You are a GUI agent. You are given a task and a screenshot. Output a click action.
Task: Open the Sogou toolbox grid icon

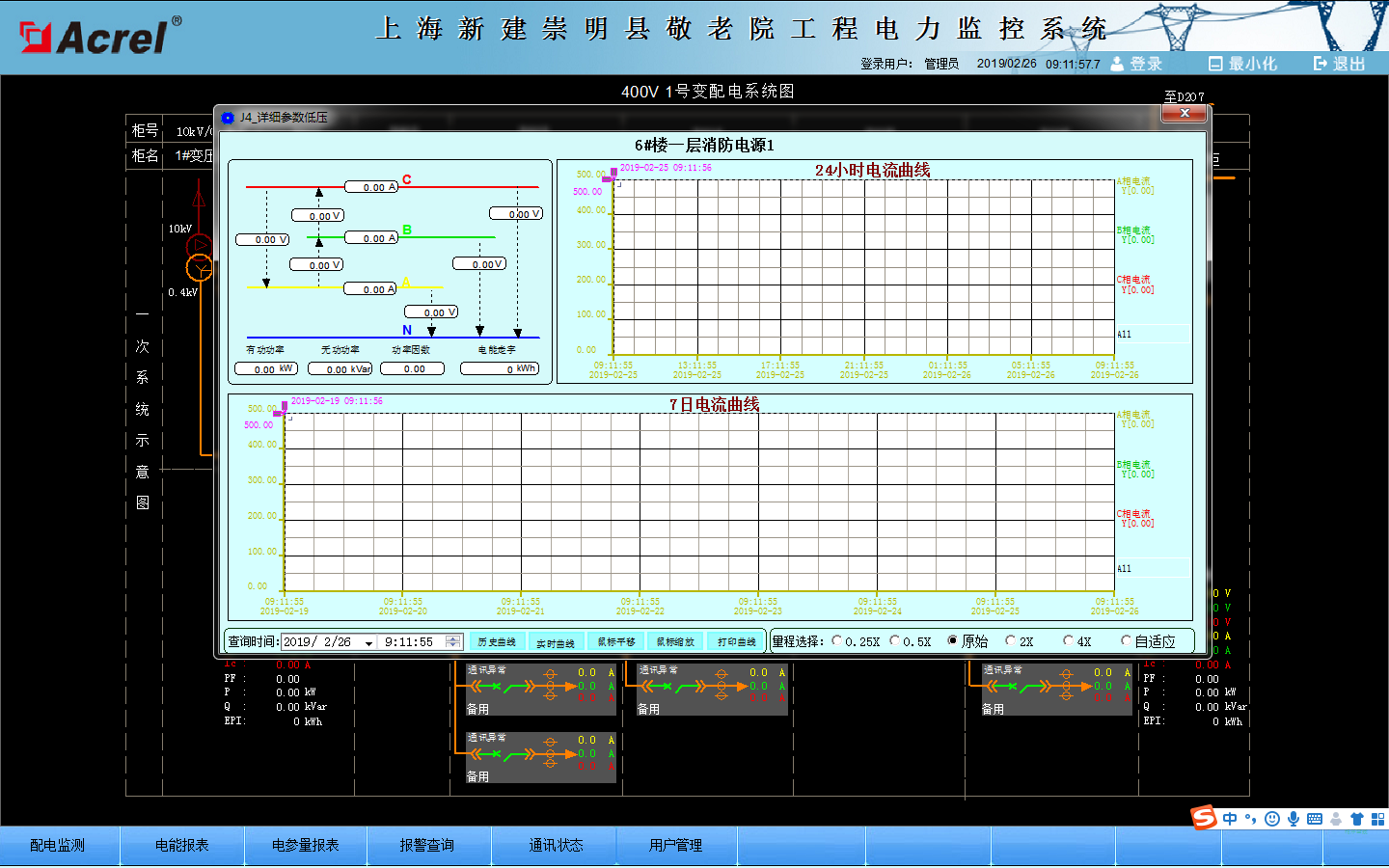[1377, 819]
